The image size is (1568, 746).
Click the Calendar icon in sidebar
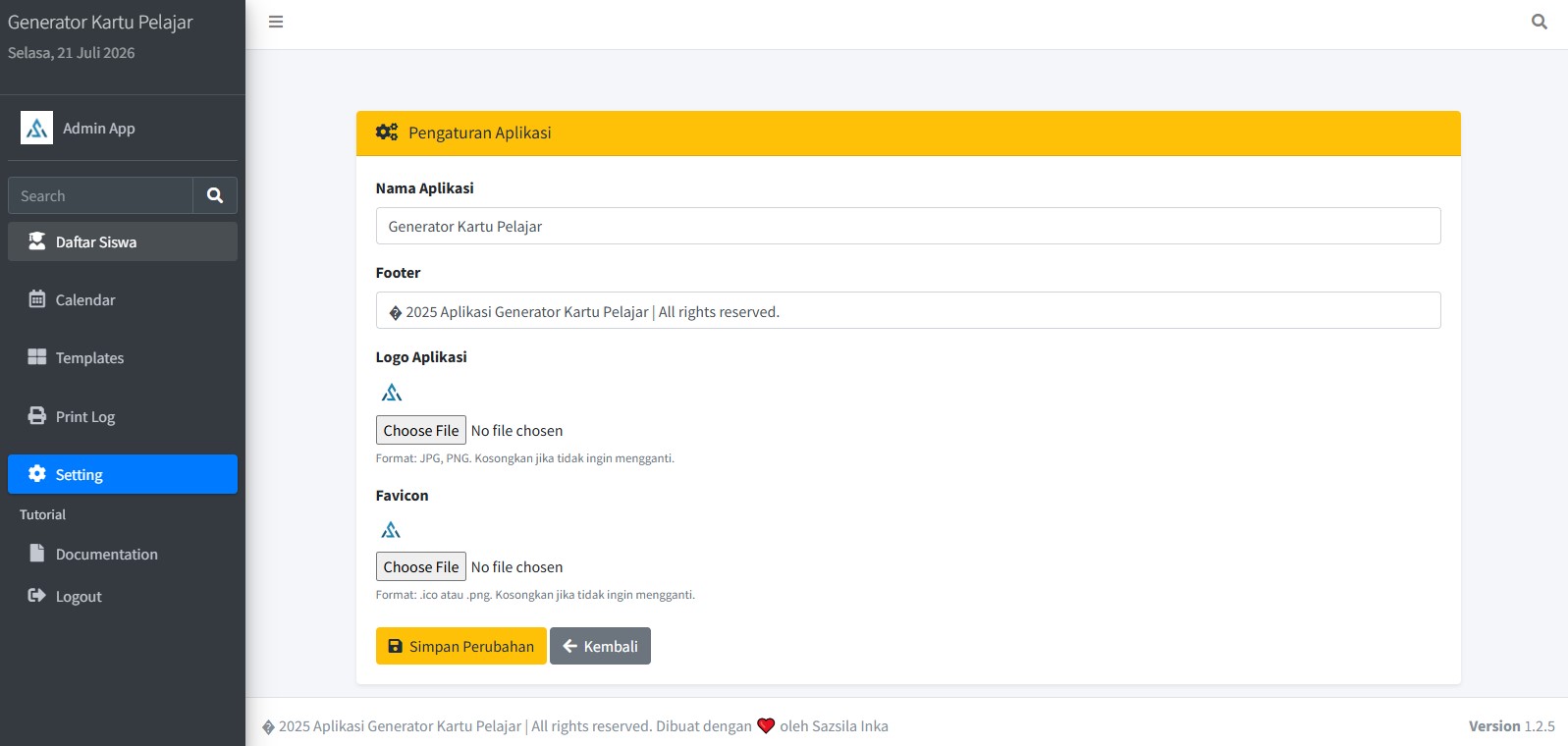pyautogui.click(x=37, y=299)
